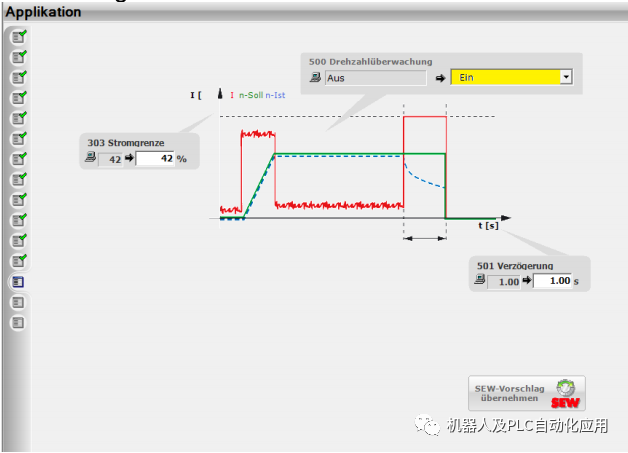Image resolution: width=628 pixels, height=453 pixels.
Task: Click the 501 Verzögerung label
Action: coord(515,266)
